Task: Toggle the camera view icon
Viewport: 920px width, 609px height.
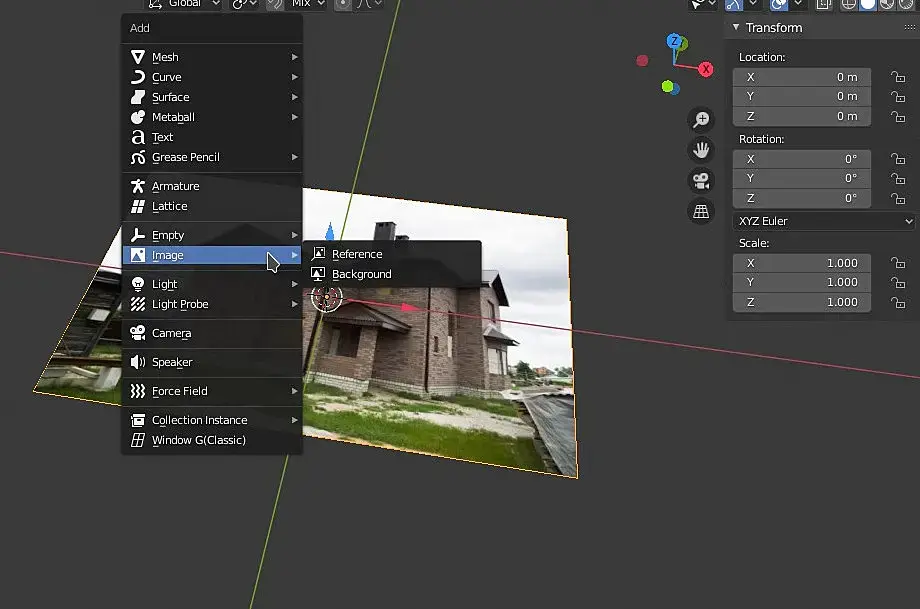Action: coord(702,181)
